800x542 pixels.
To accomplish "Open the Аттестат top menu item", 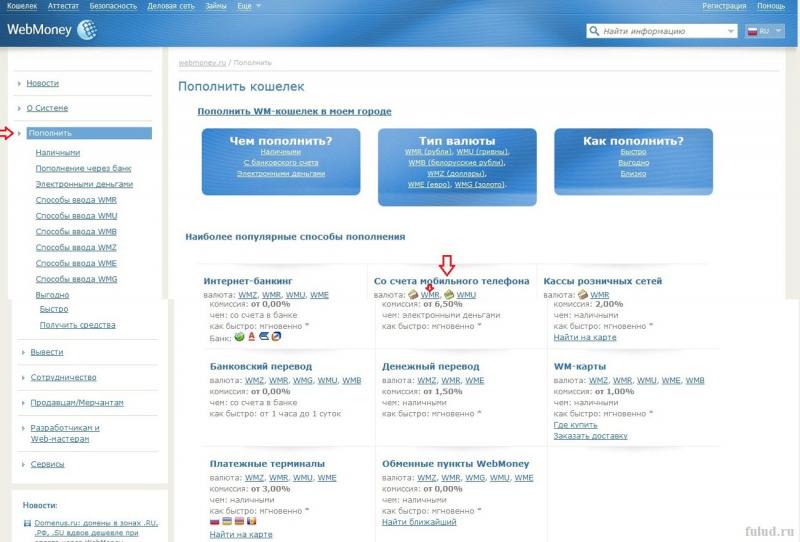I will point(63,6).
